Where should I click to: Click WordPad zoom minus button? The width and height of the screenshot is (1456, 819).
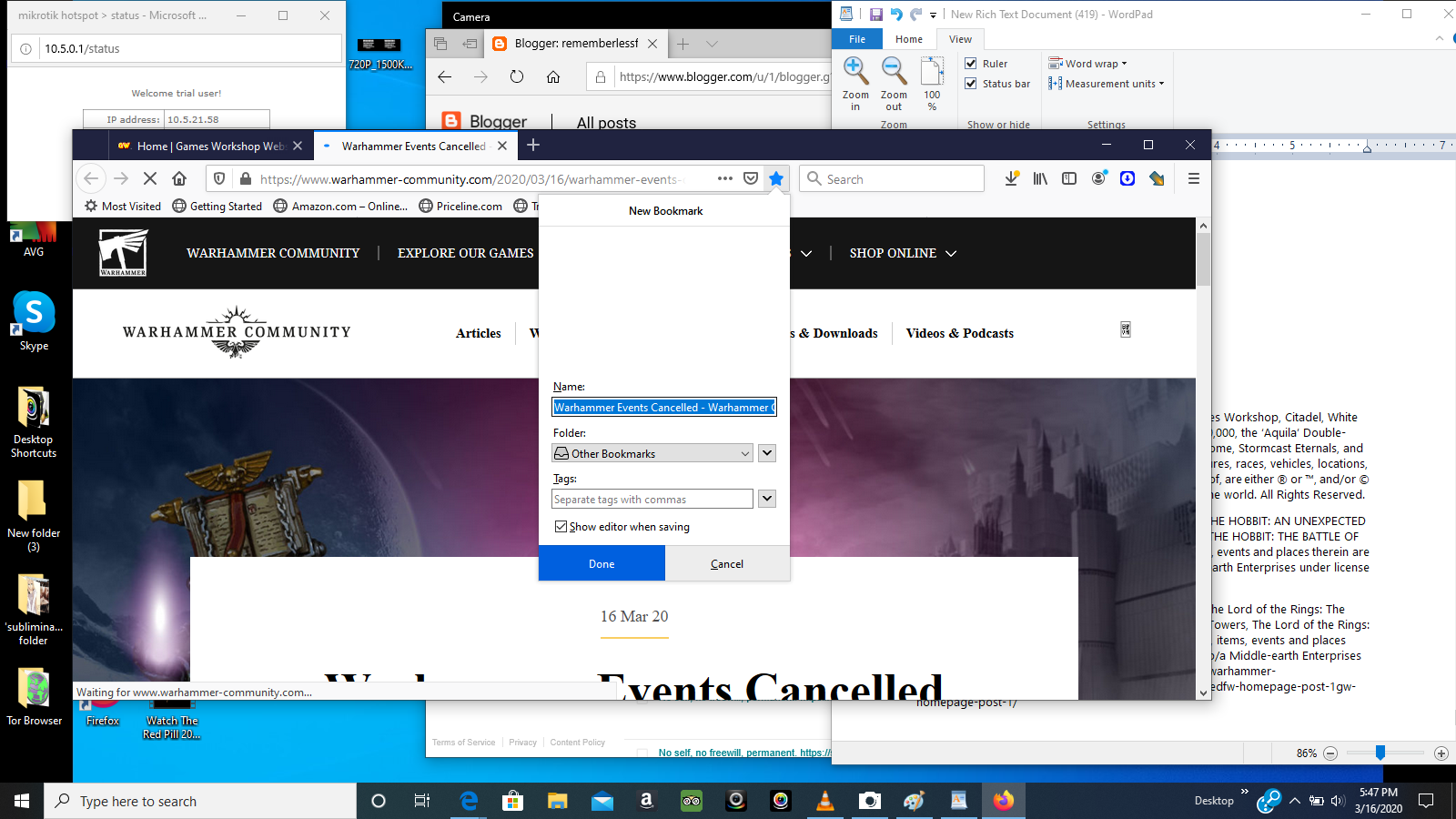pos(1330,753)
